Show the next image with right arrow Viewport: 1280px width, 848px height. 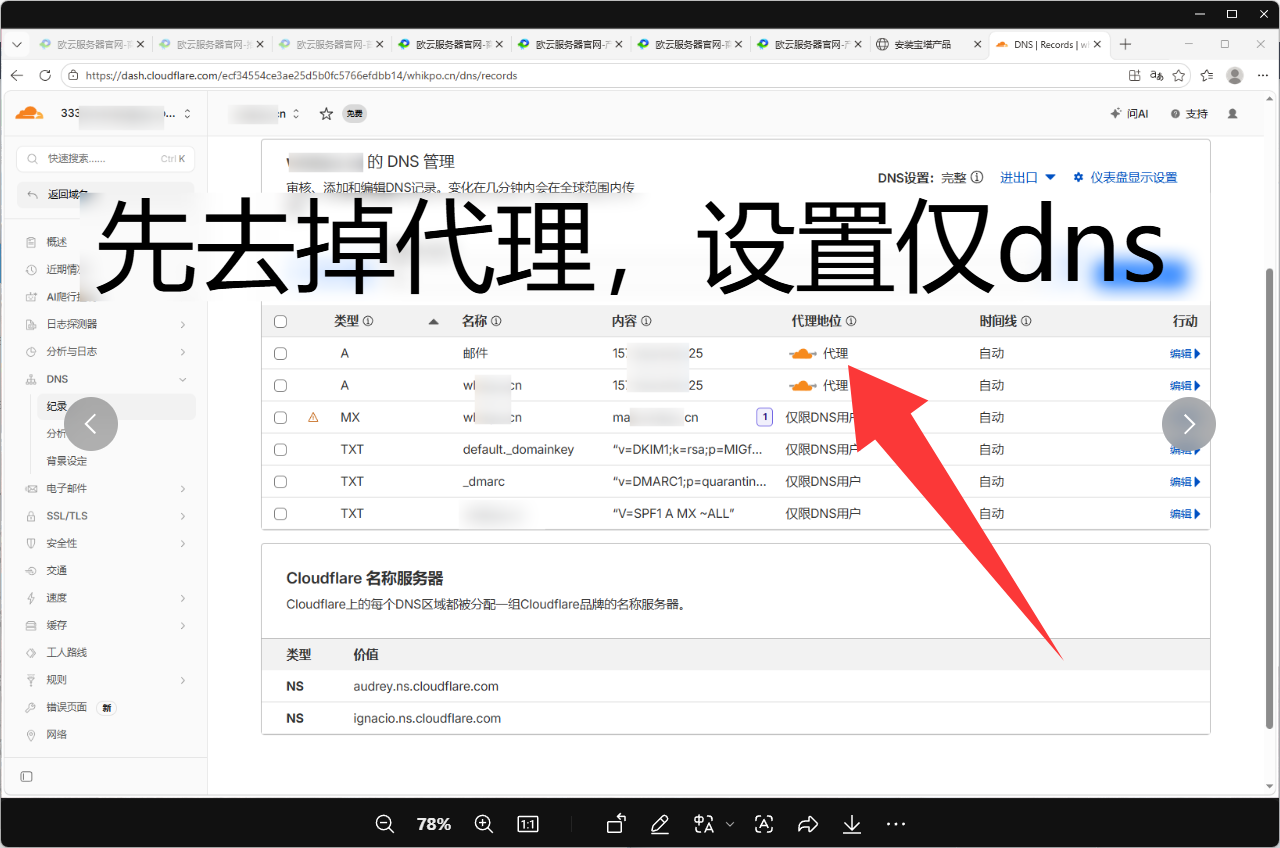(x=1189, y=424)
